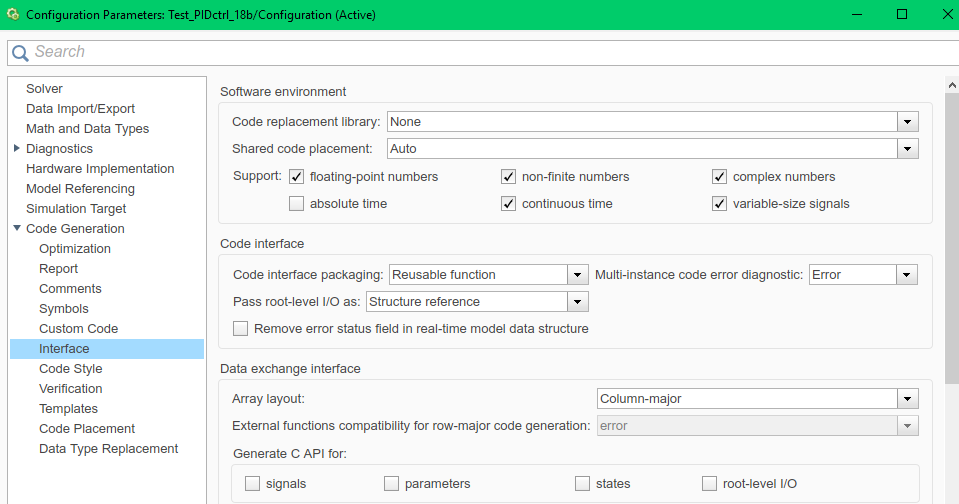Open the Solver pane

44,89
